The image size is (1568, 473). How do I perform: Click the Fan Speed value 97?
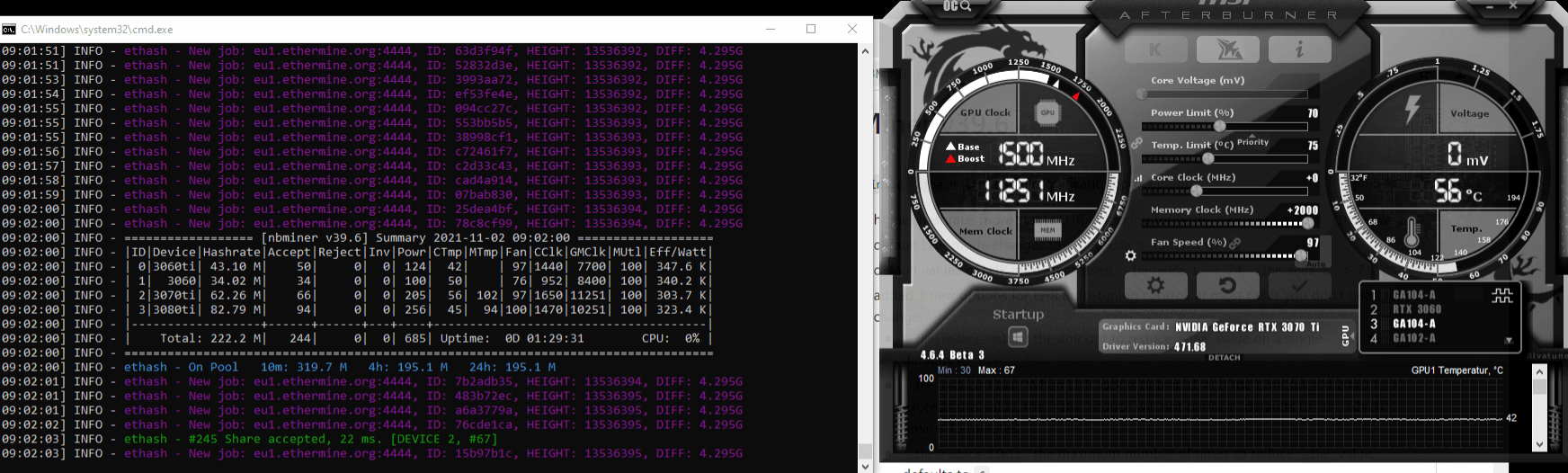pos(1313,243)
